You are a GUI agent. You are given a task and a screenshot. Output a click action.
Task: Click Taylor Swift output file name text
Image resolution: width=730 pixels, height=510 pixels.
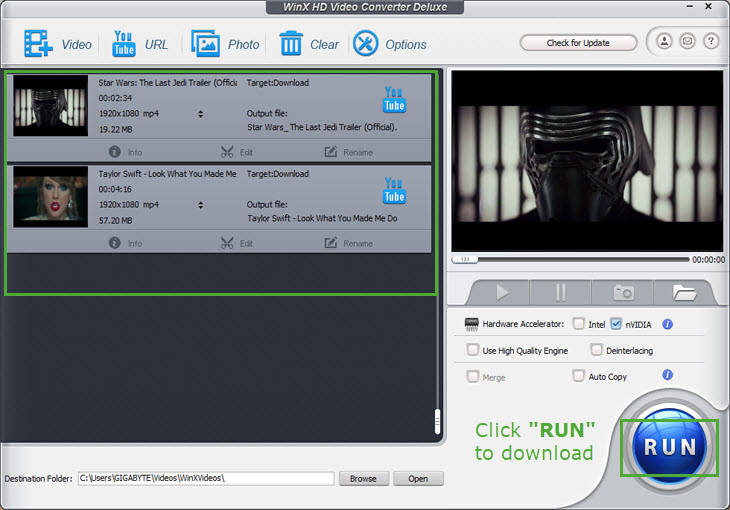click(322, 218)
